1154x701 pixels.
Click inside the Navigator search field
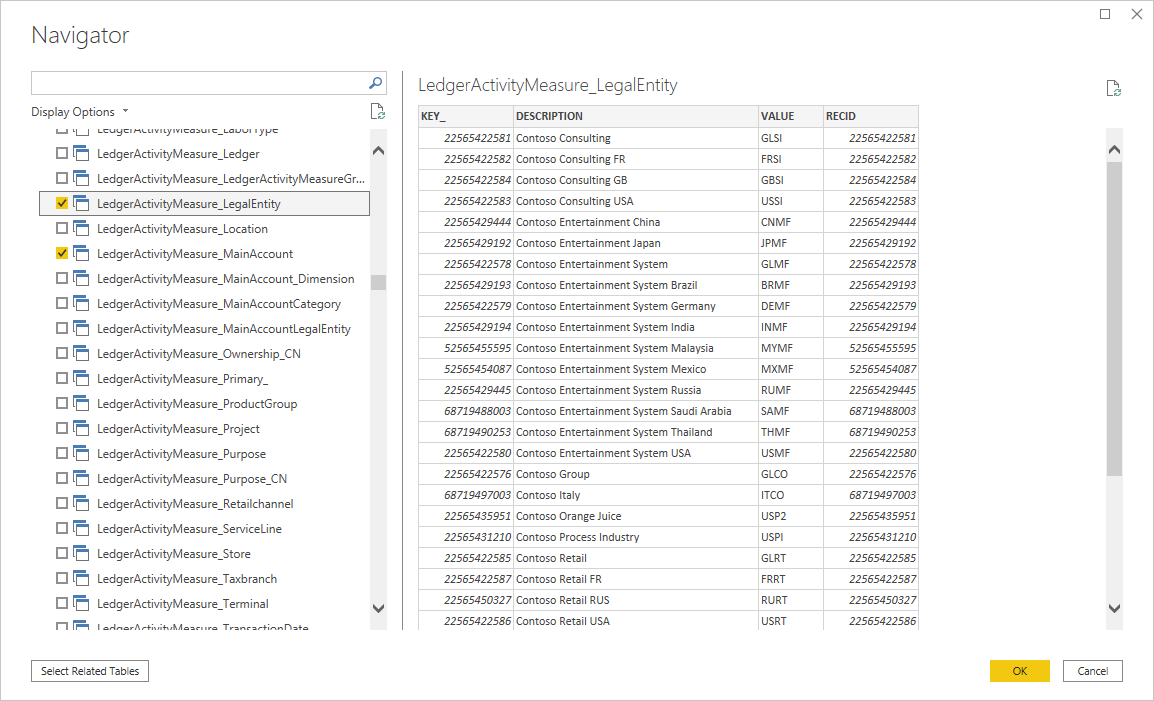coord(199,83)
